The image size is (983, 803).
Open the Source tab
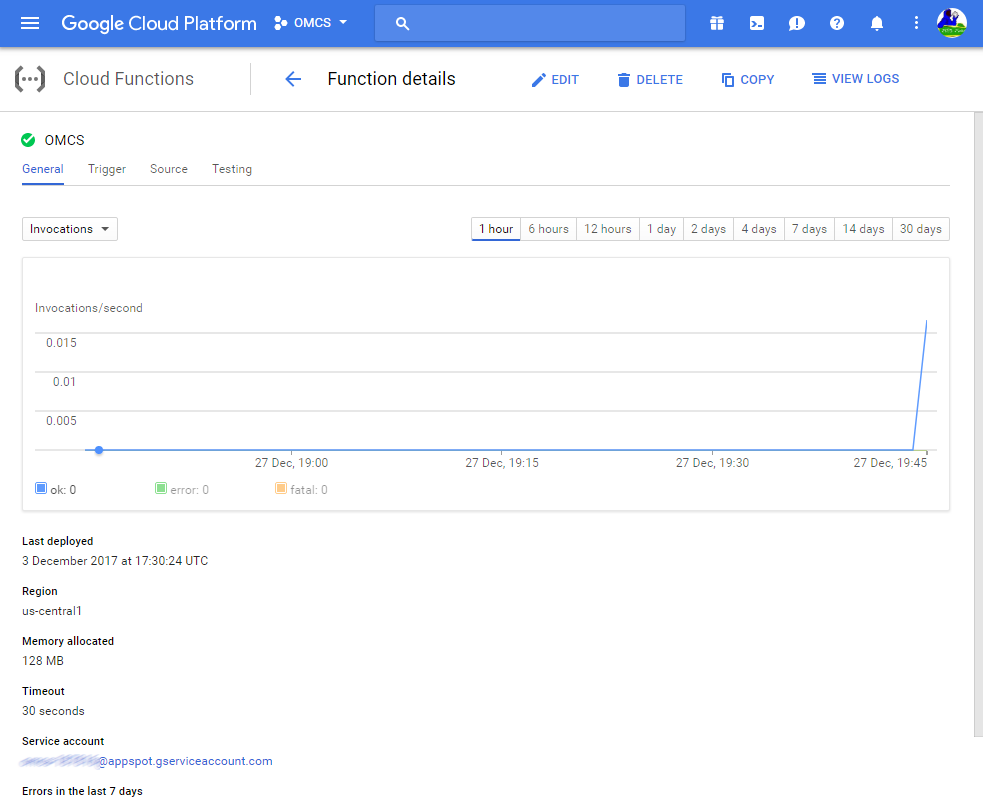pyautogui.click(x=168, y=169)
